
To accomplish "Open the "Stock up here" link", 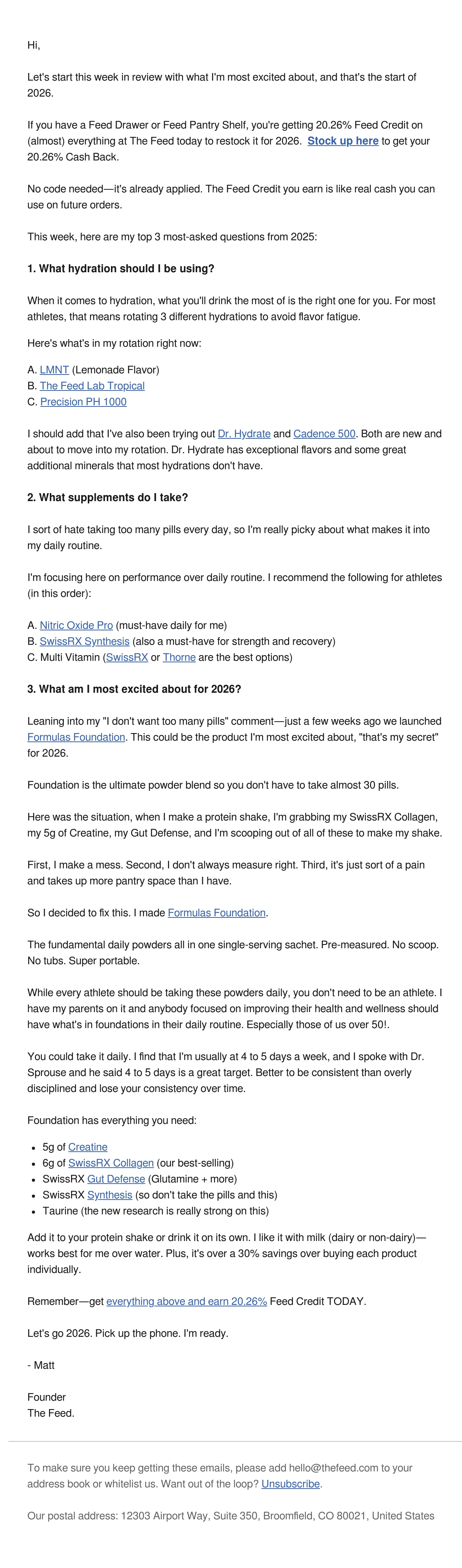I will tap(343, 141).
